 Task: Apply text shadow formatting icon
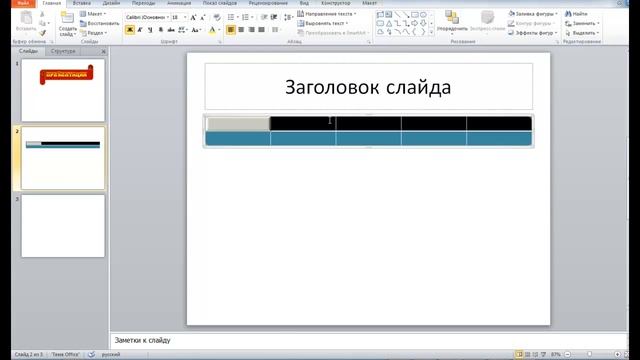click(x=161, y=30)
